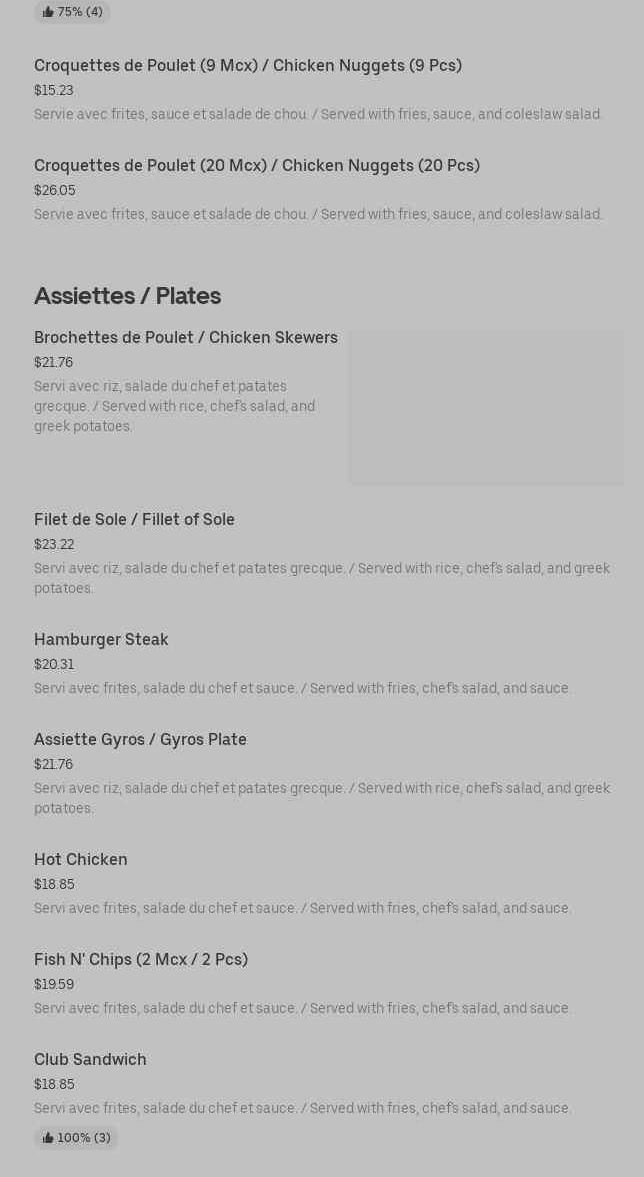
Task: Click the Hamburger Steak description text
Action: tap(302, 689)
